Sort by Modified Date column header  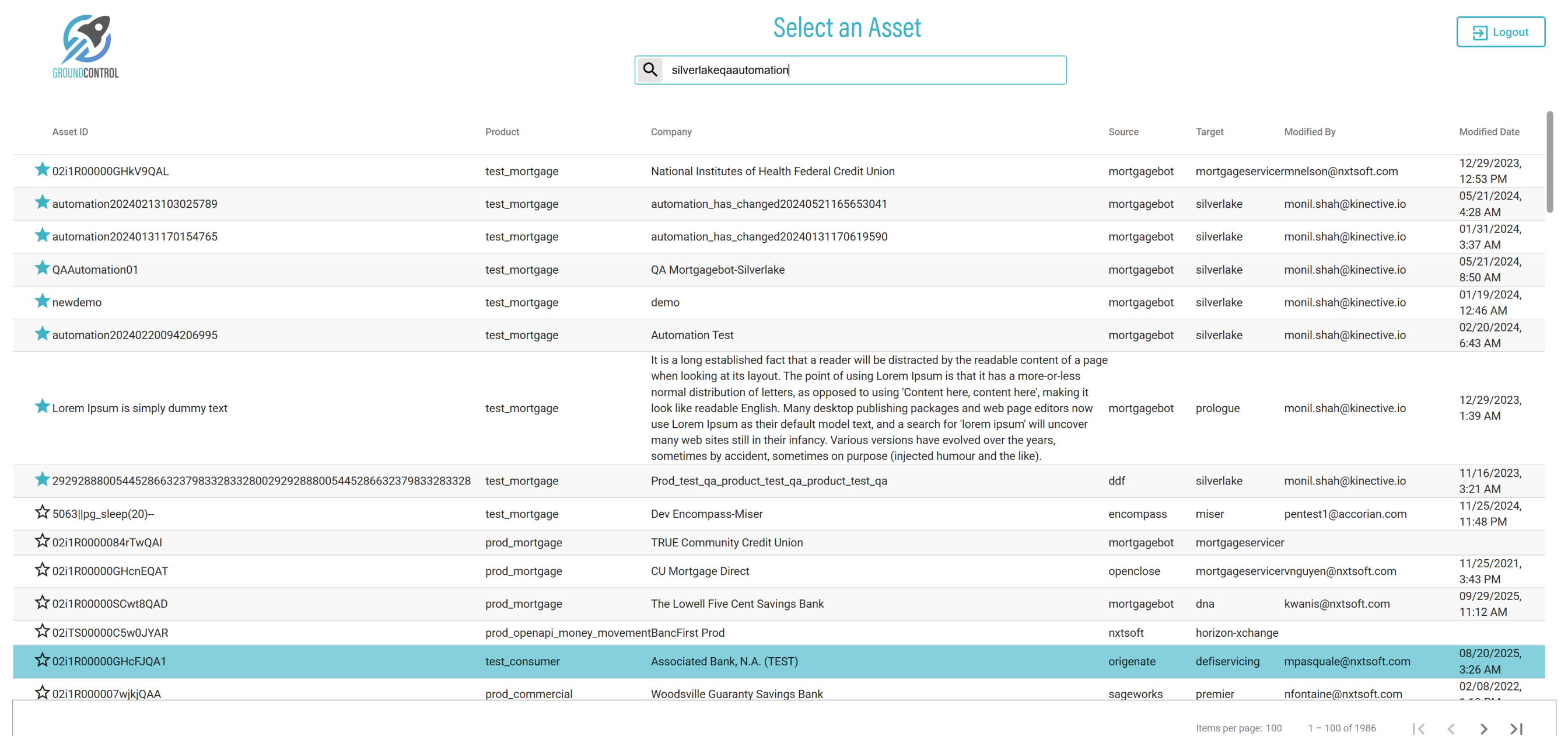1488,131
